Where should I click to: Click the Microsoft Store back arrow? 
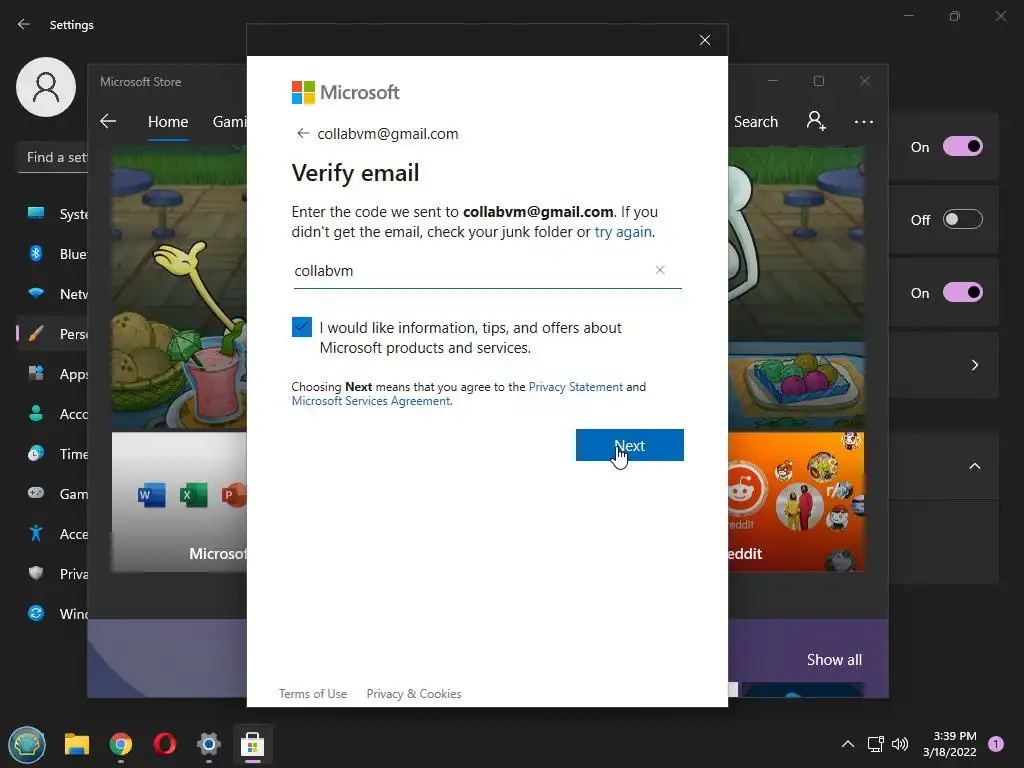(x=108, y=121)
